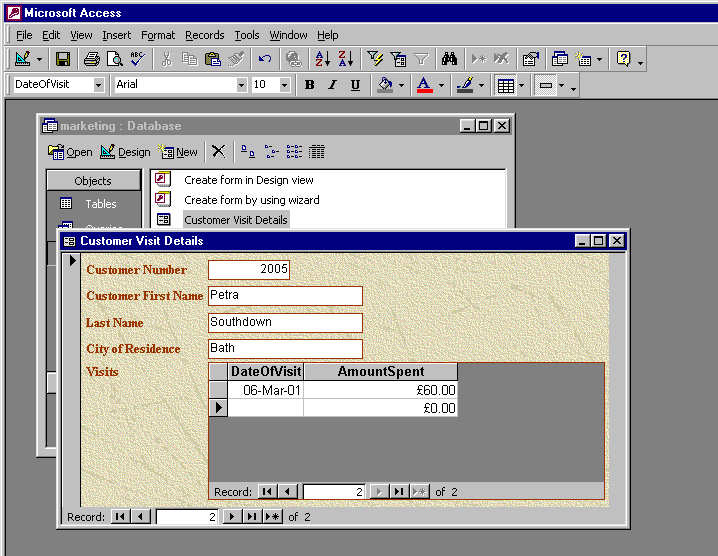The width and height of the screenshot is (718, 556).
Task: Click the Paste clipboard icon
Action: click(212, 59)
